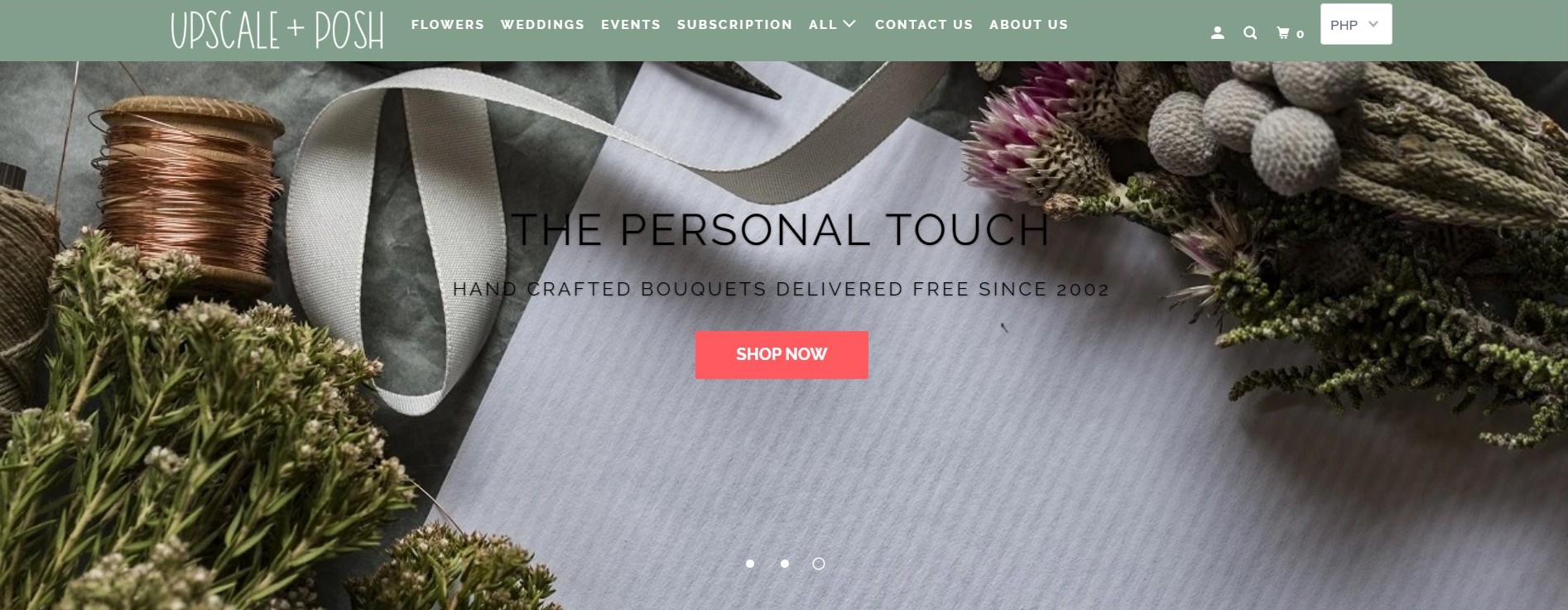Click the hand crafted bouquets tagline
Screen dimensions: 1568x610
pyautogui.click(x=781, y=289)
